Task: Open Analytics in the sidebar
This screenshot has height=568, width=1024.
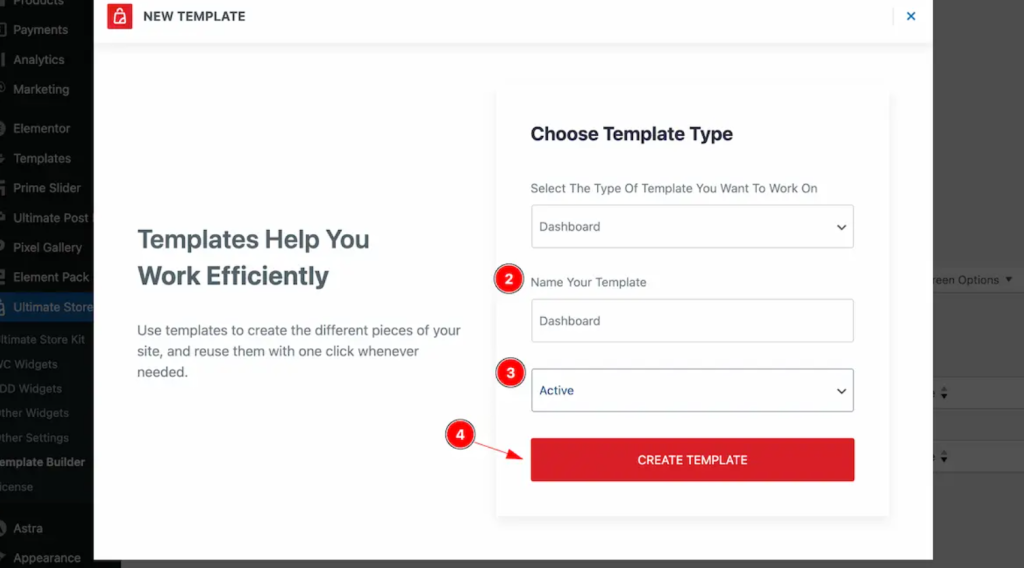Action: tap(39, 59)
